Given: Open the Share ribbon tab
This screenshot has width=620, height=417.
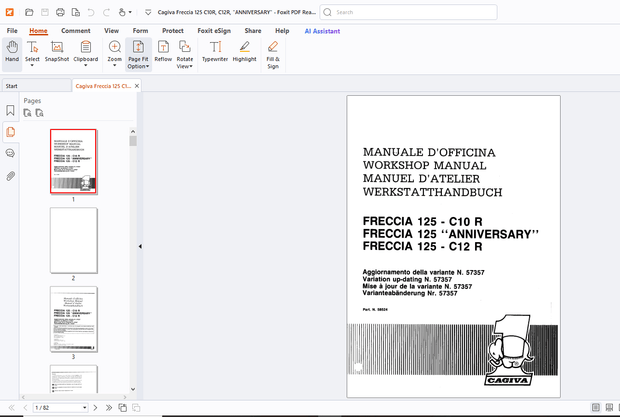Looking at the screenshot, I should 253,31.
